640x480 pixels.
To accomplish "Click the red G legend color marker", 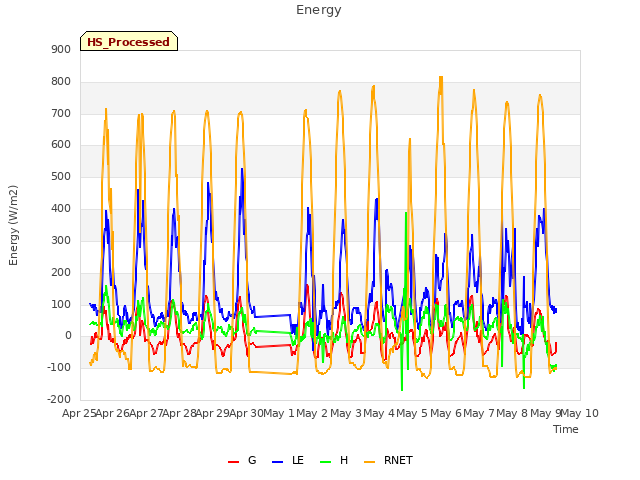I will [233, 462].
